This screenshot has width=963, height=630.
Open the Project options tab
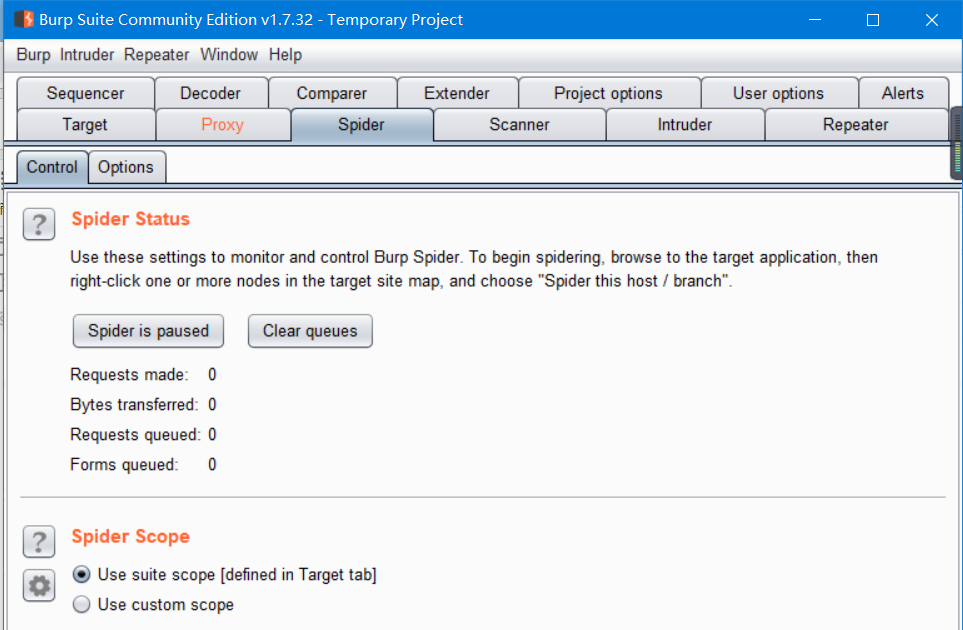[x=608, y=93]
